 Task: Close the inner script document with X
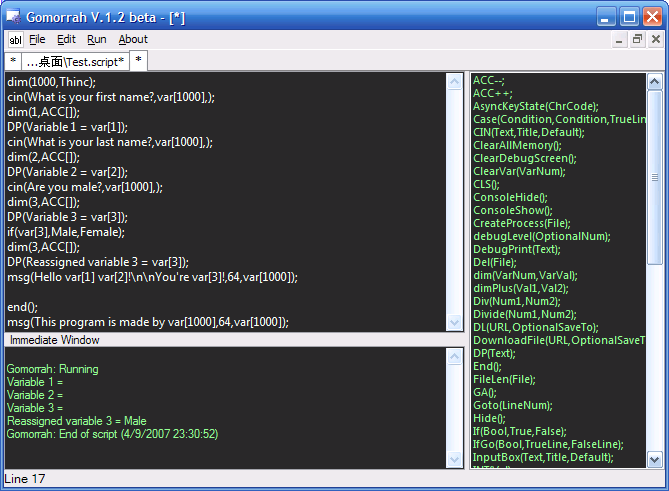pos(654,40)
